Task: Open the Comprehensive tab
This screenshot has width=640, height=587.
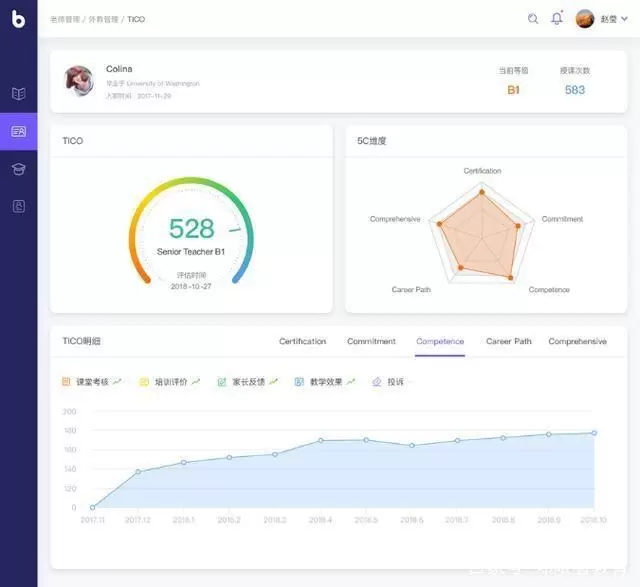Action: pyautogui.click(x=577, y=342)
